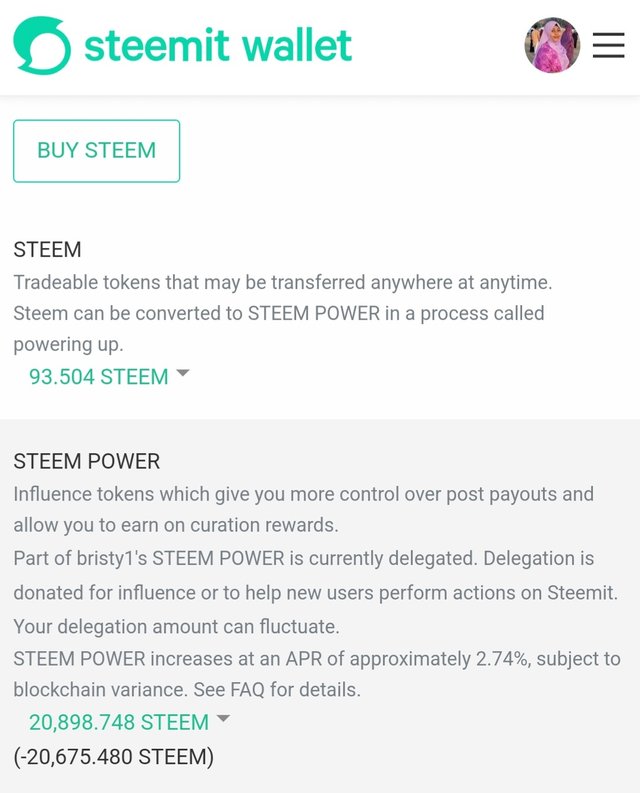This screenshot has height=793, width=640.
Task: Expand the 93.504 STEEM balance dropdown
Action: point(109,377)
